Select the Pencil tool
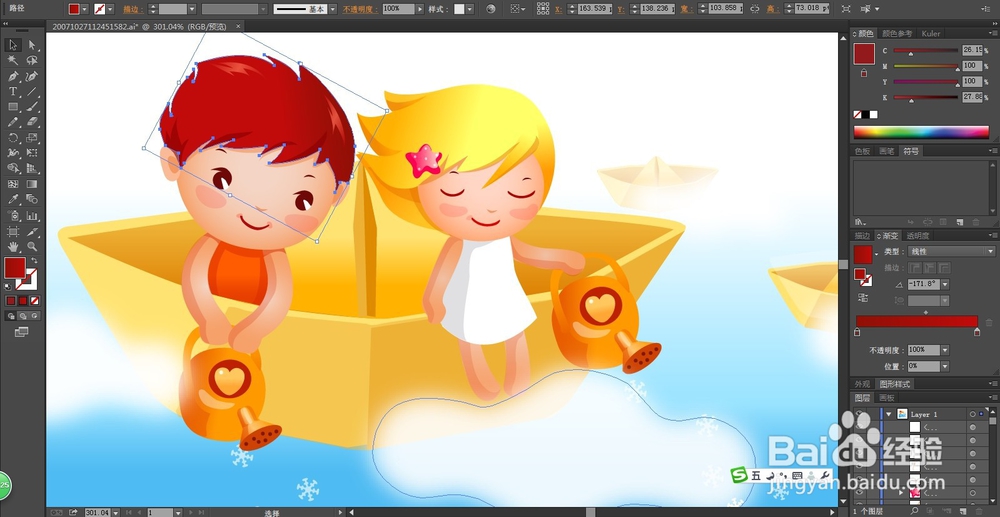The height and width of the screenshot is (517, 1000). [x=13, y=122]
